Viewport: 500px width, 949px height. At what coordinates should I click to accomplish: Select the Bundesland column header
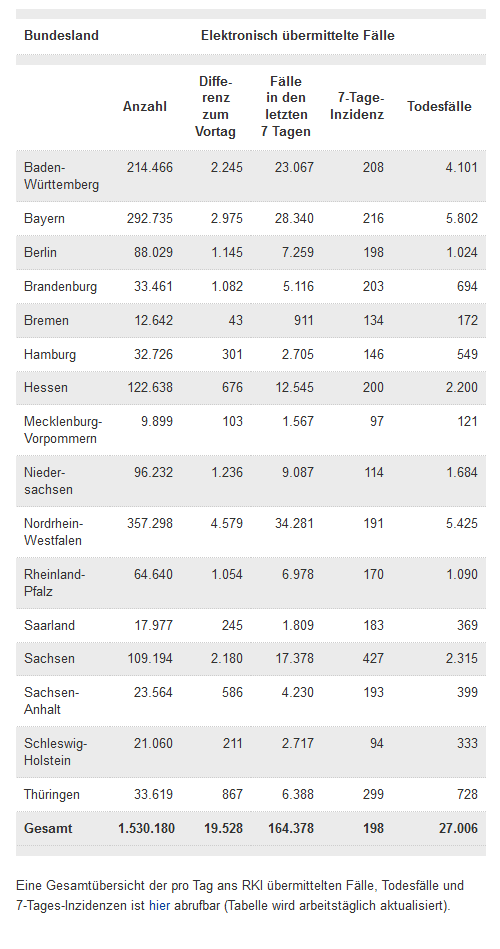(x=61, y=36)
